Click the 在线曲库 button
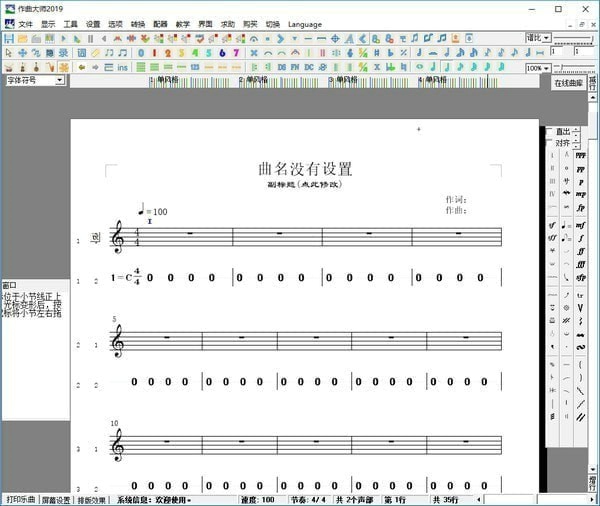The image size is (600, 506). [573, 83]
